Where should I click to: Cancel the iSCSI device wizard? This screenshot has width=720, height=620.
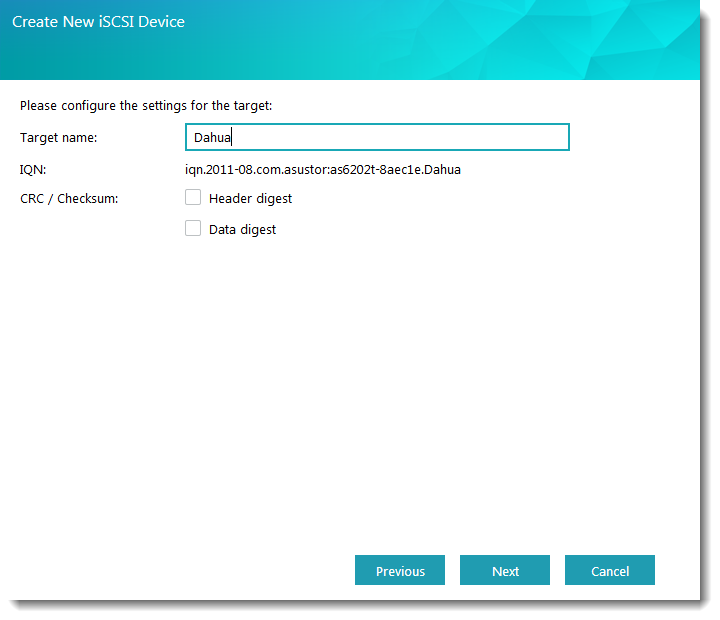click(x=610, y=570)
